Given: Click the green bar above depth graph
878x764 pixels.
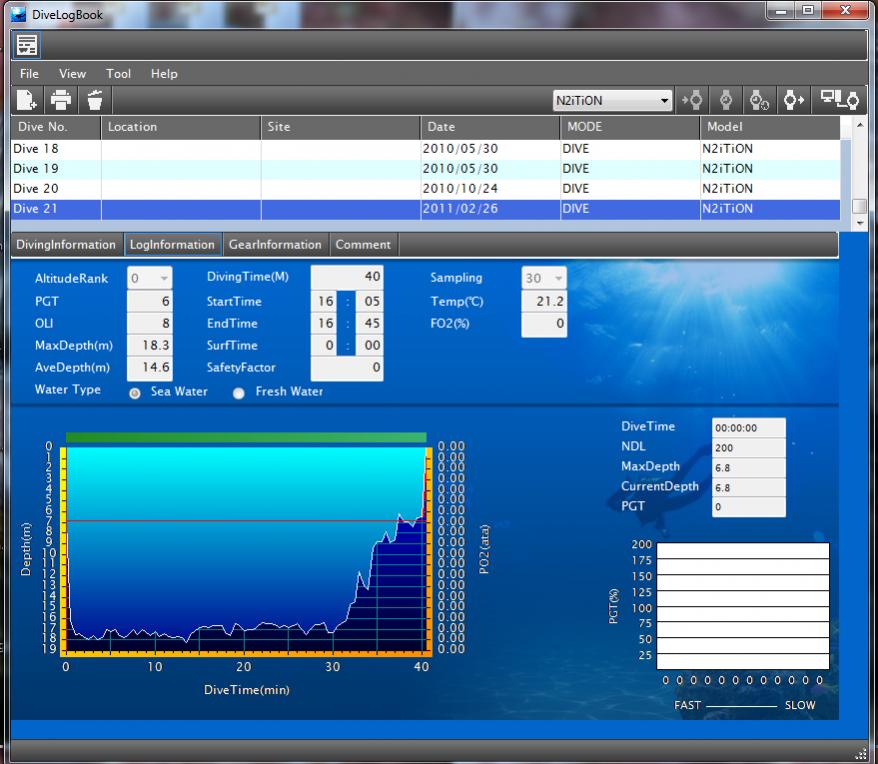Looking at the screenshot, I should pos(246,437).
